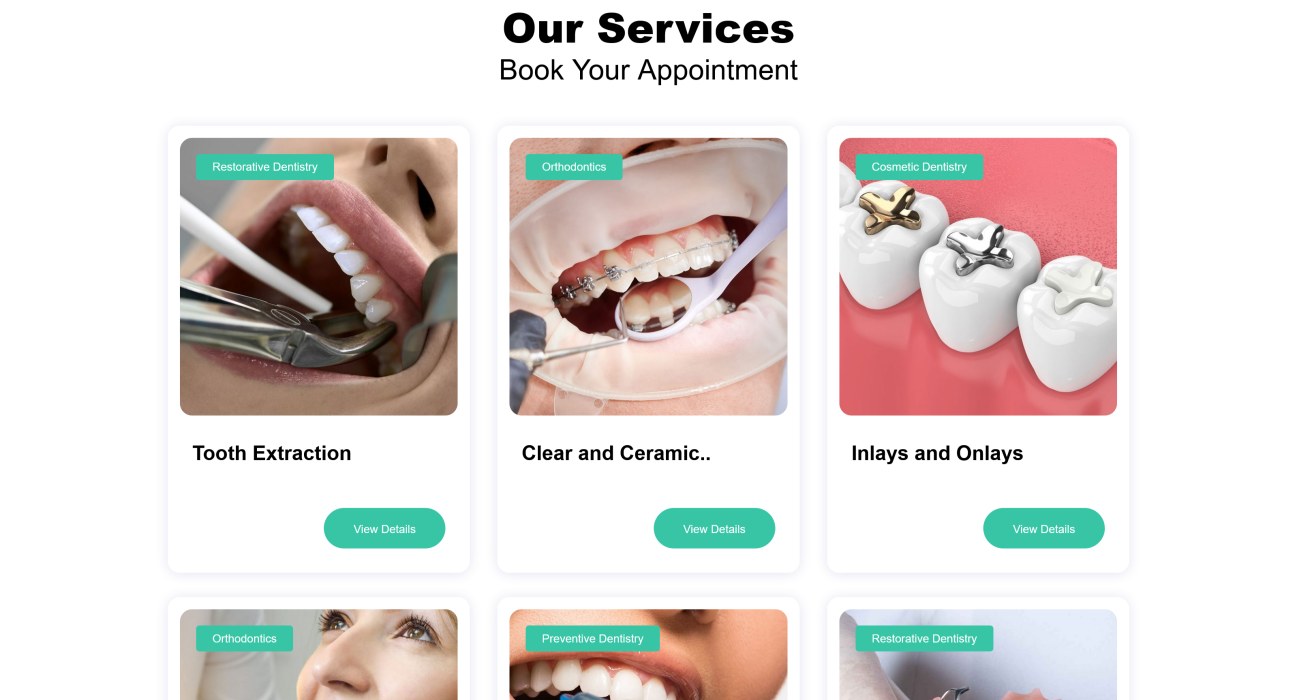Select the Tooth Extraction photo thumbnail

(x=318, y=276)
